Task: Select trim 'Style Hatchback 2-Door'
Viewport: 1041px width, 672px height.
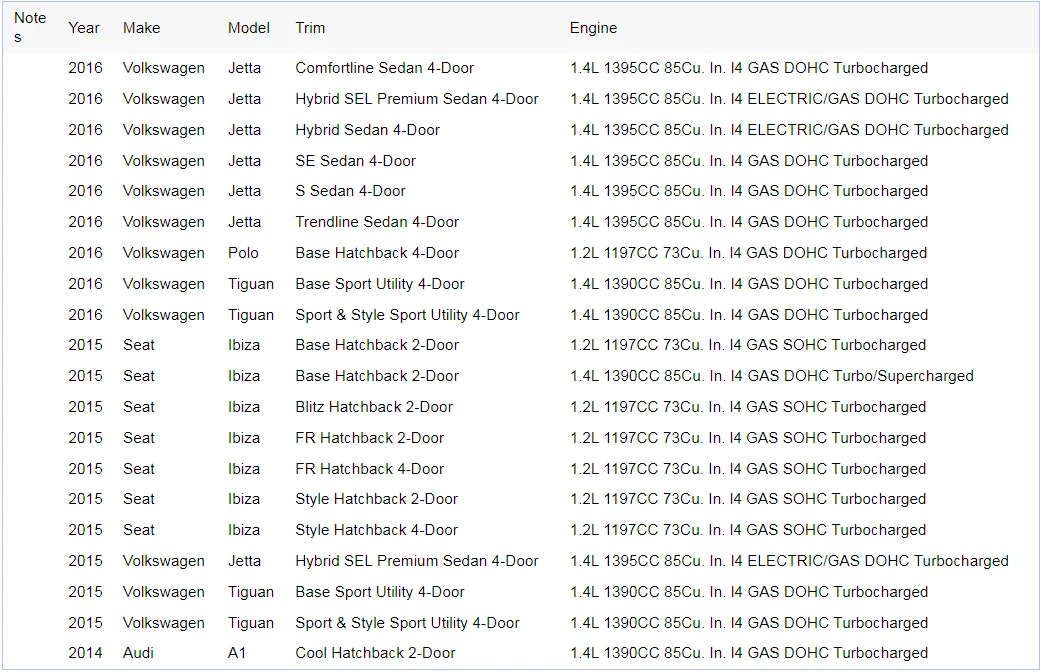Action: click(376, 499)
